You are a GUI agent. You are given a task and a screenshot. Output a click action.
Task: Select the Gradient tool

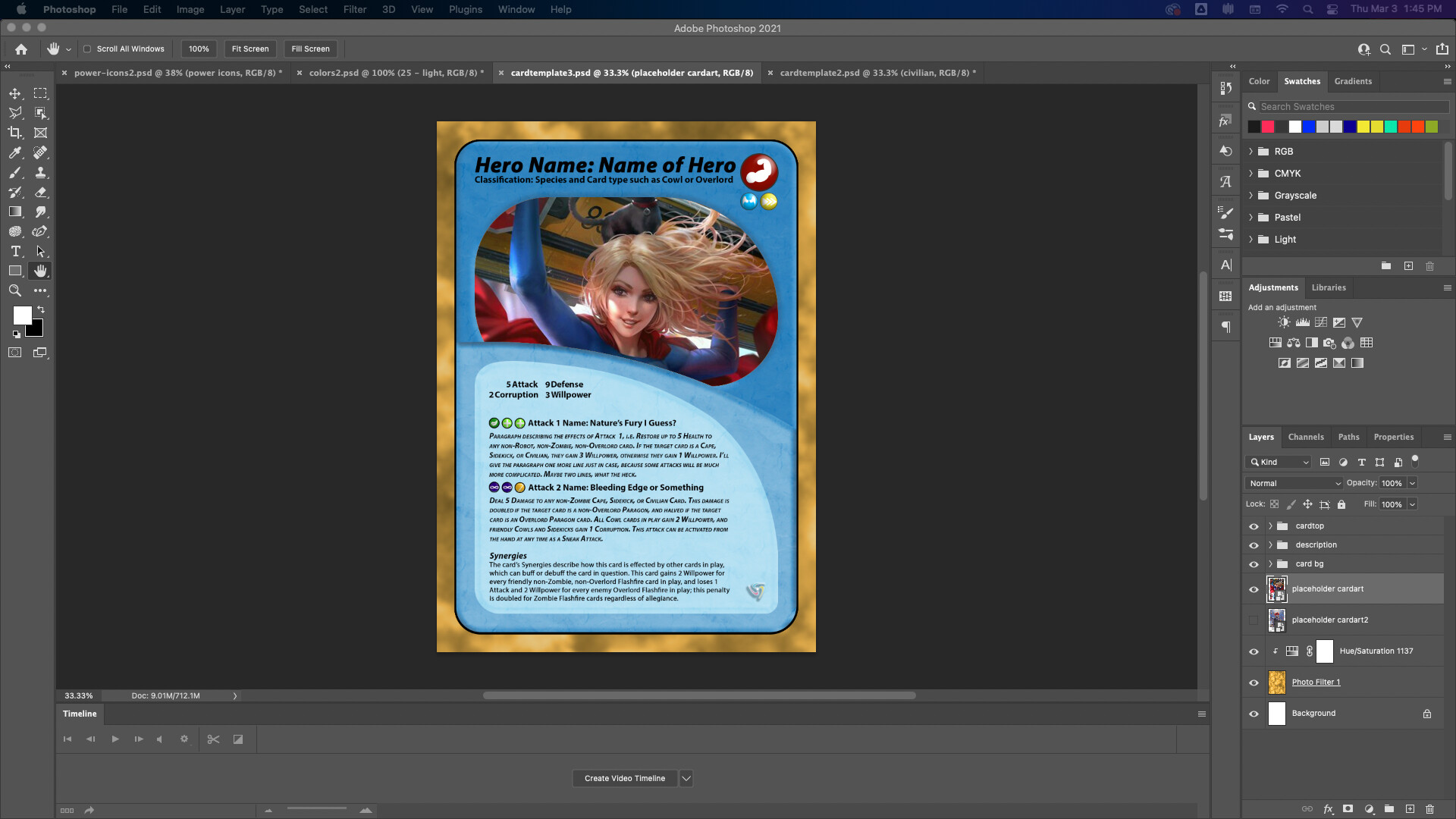15,212
